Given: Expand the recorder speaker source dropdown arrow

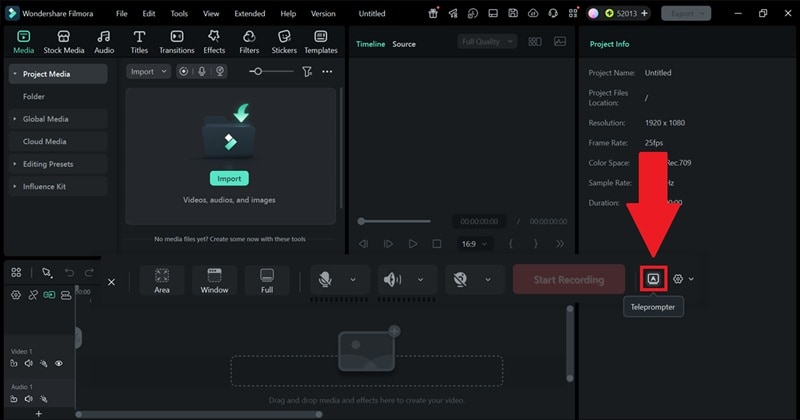Looking at the screenshot, I should 420,280.
